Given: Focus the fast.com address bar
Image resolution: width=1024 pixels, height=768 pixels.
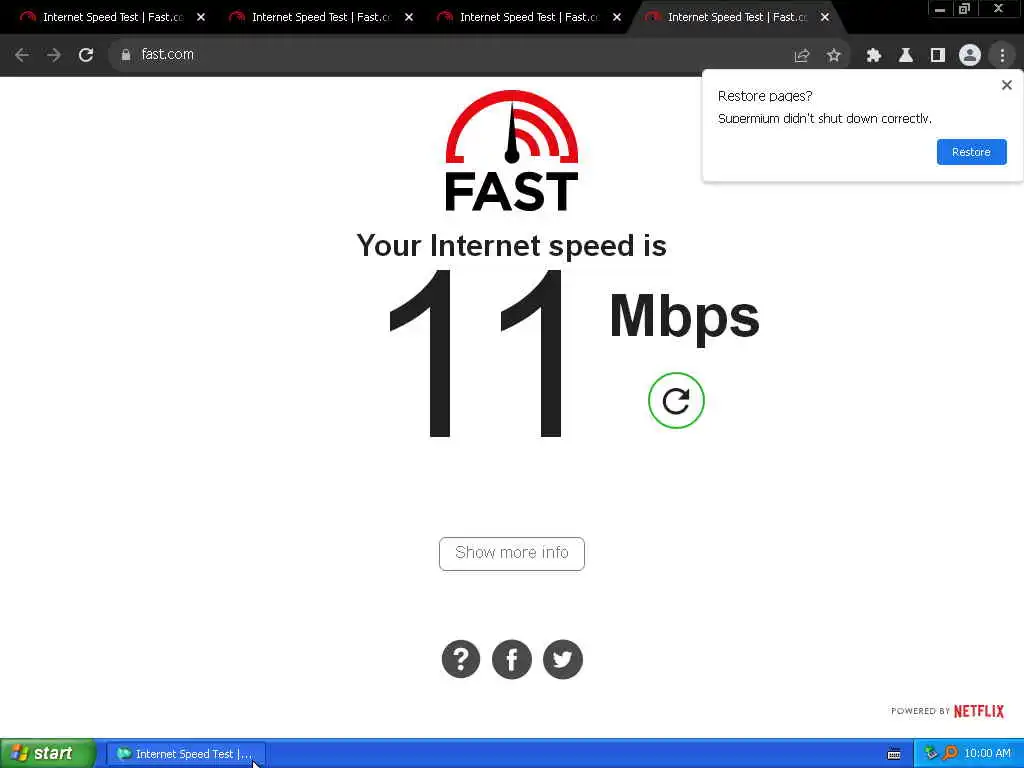Looking at the screenshot, I should coord(457,55).
